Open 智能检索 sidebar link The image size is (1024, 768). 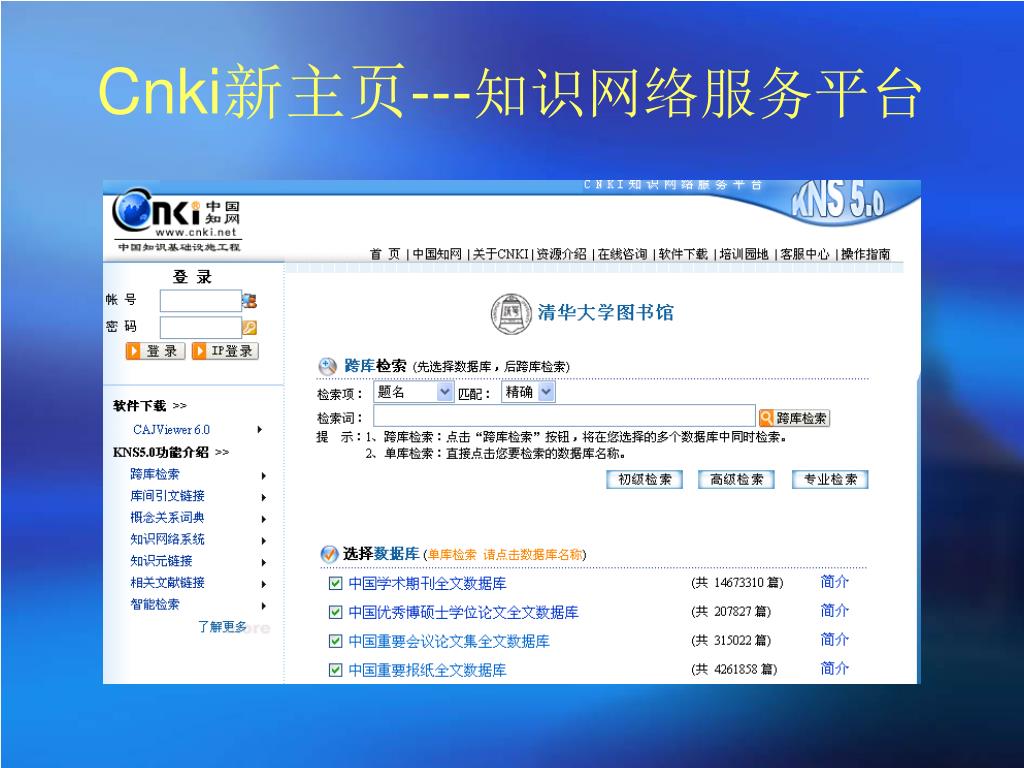pos(155,604)
